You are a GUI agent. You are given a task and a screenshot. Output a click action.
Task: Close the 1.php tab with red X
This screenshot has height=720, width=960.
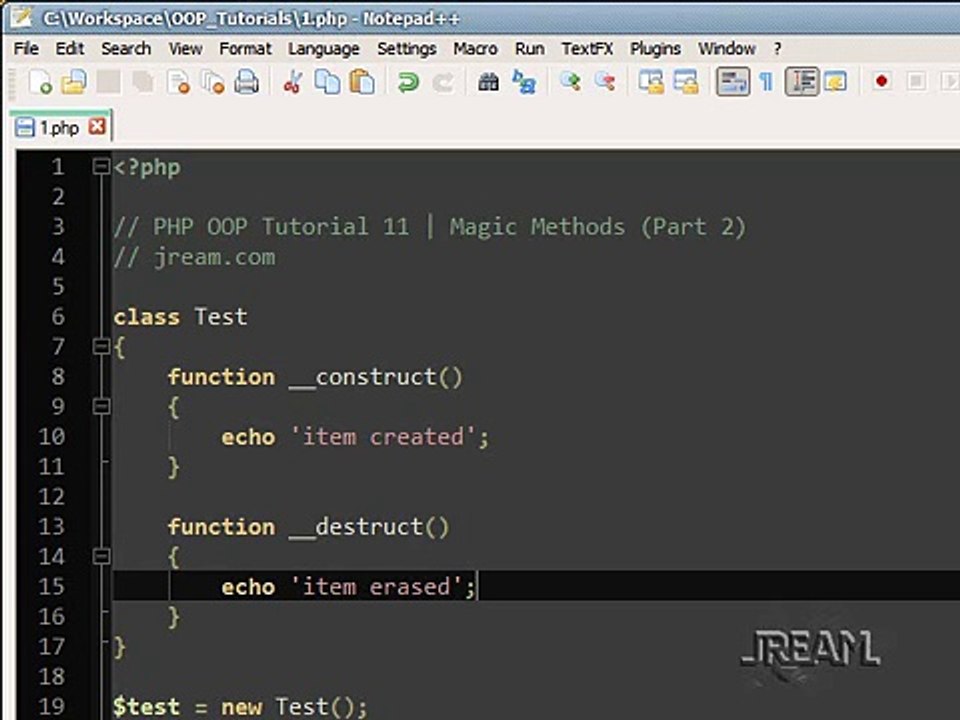point(97,127)
